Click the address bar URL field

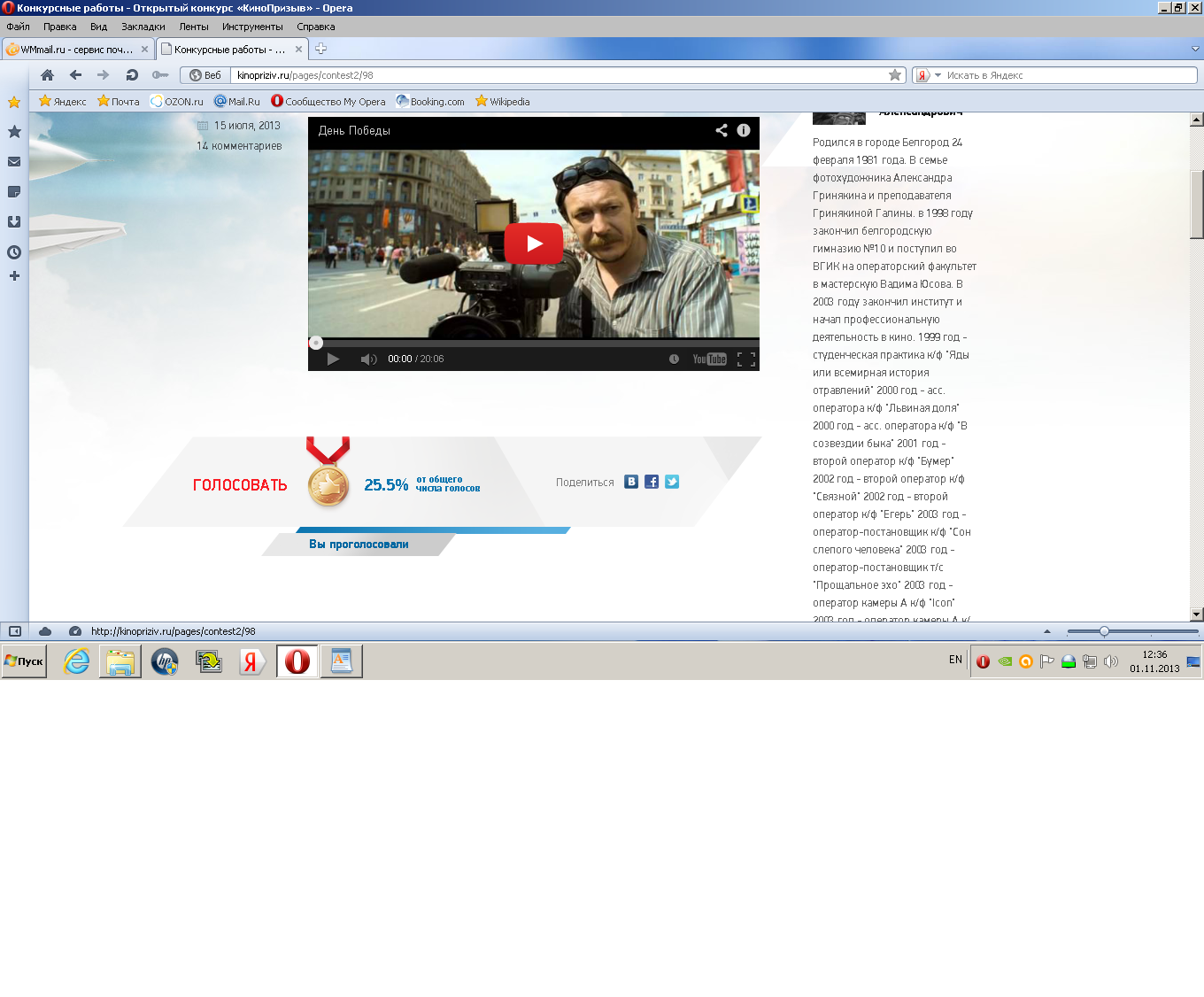click(x=558, y=75)
